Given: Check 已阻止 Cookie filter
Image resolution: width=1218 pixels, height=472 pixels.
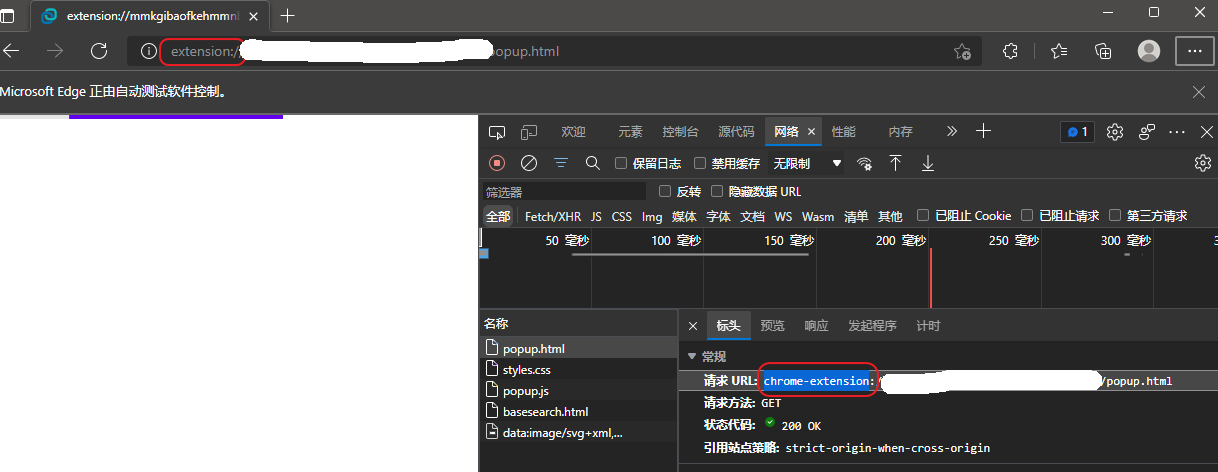Looking at the screenshot, I should coord(924,216).
